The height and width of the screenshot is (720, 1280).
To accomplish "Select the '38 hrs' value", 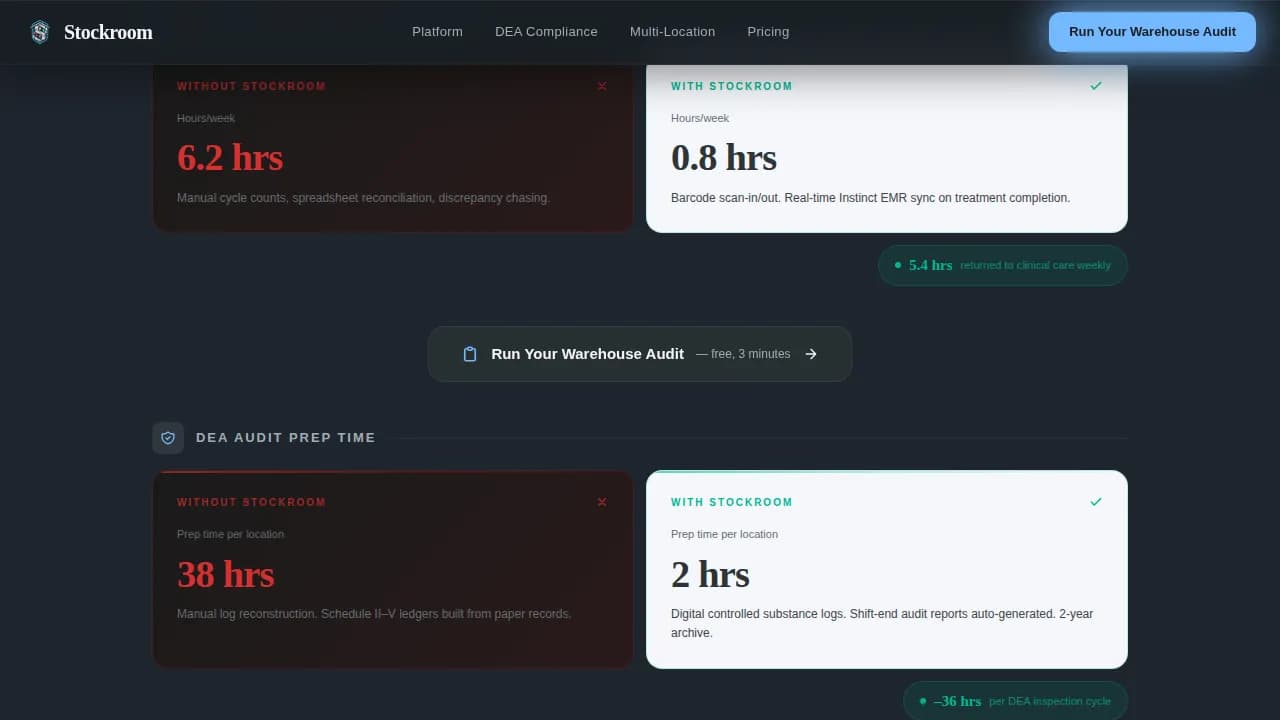I will tap(226, 575).
